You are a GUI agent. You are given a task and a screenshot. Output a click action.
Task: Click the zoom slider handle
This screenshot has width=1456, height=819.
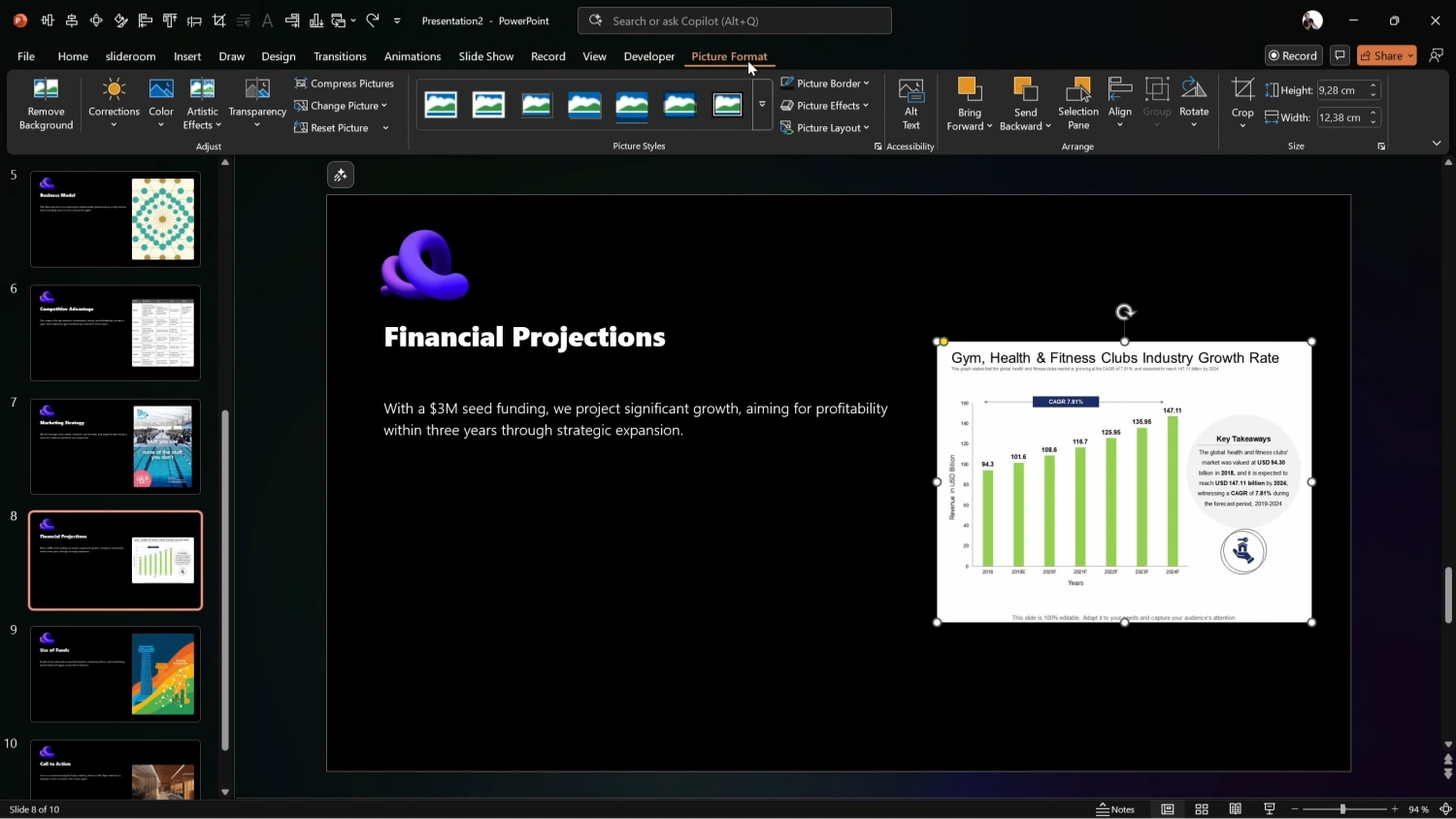coord(1343,809)
